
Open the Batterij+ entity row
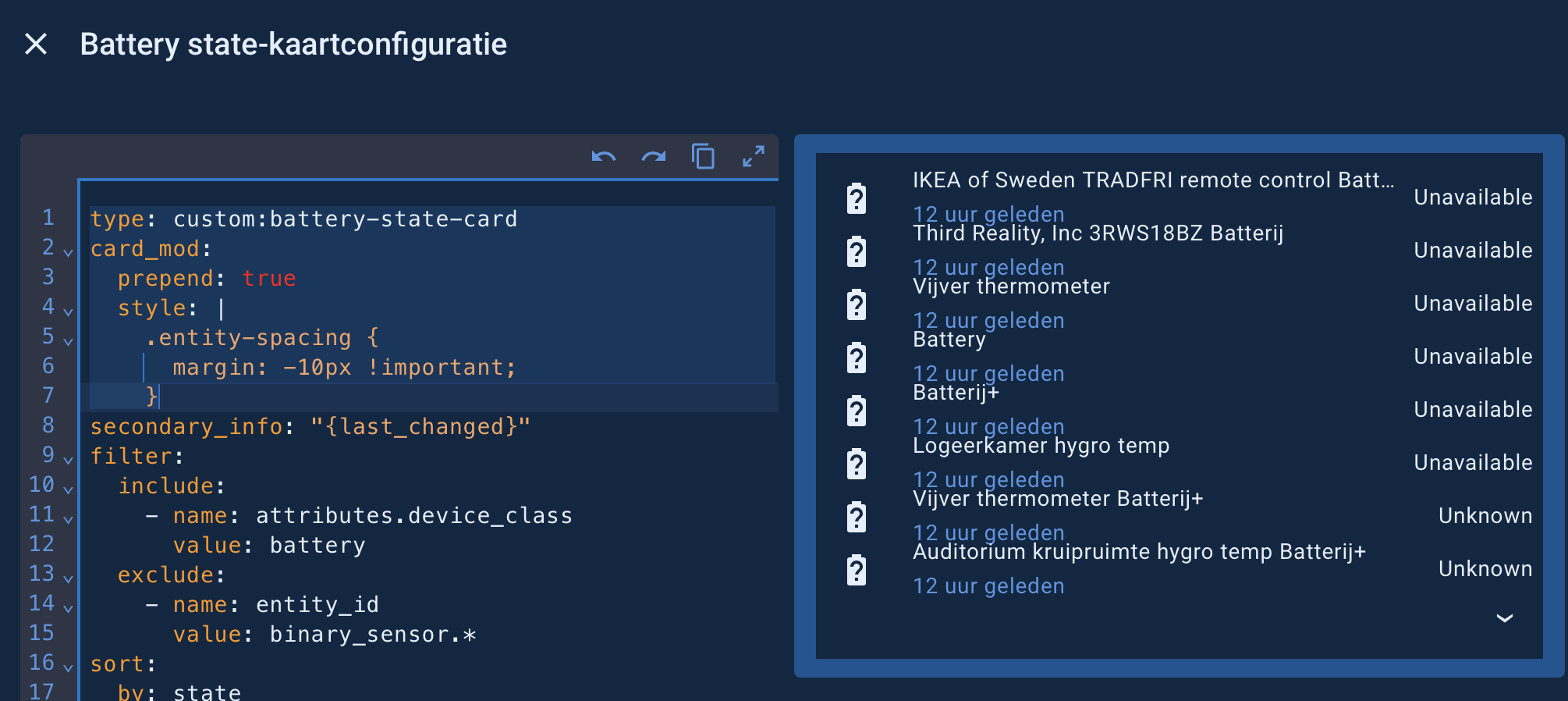coord(956,393)
